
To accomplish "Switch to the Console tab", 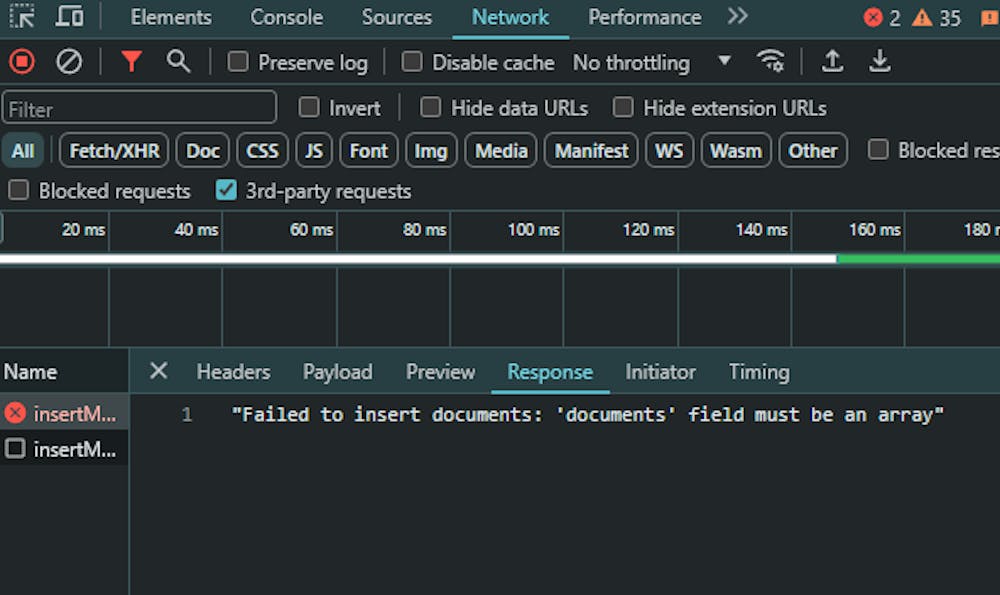I will tap(286, 17).
